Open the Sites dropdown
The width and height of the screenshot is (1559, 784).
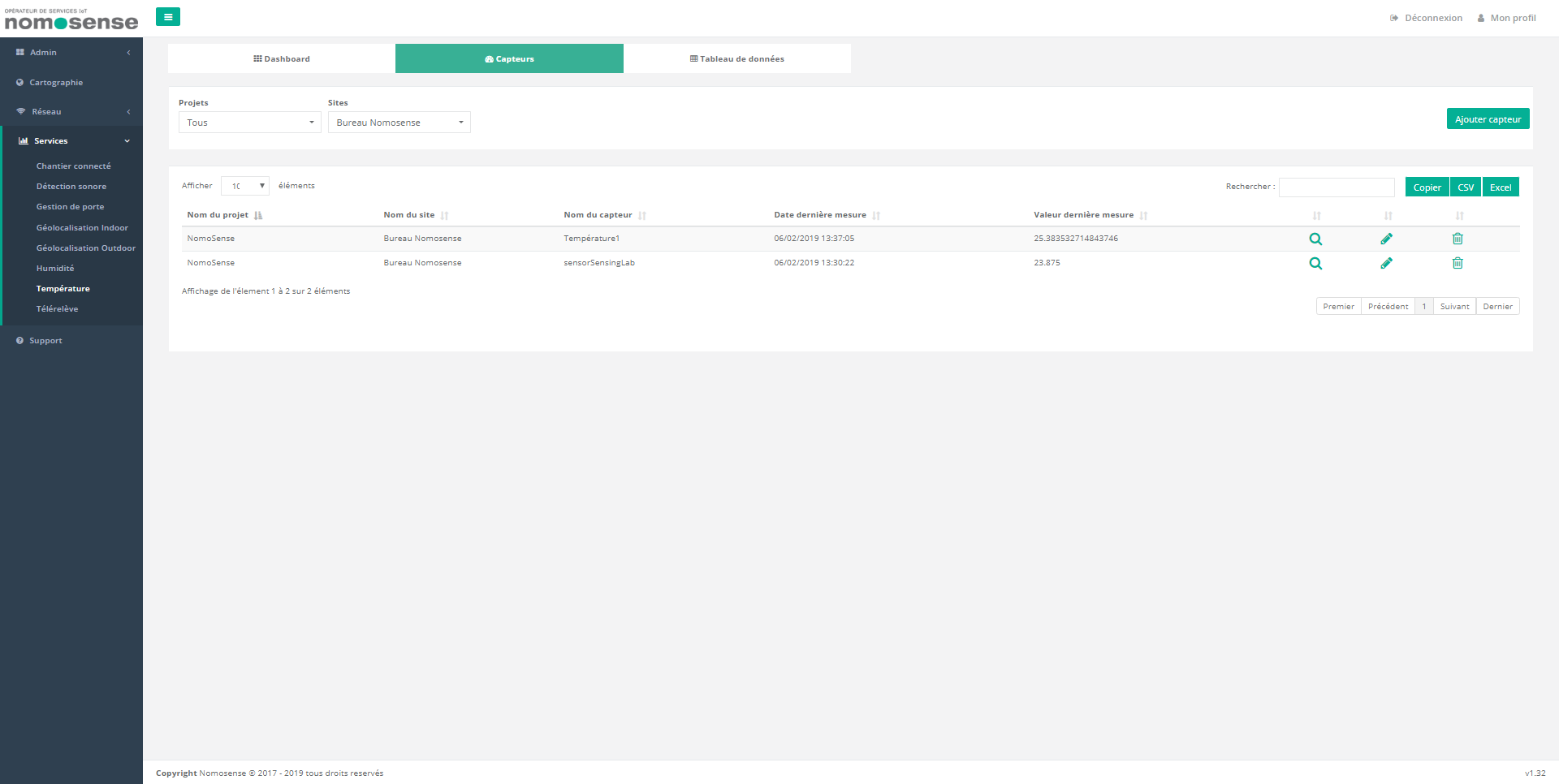[399, 123]
